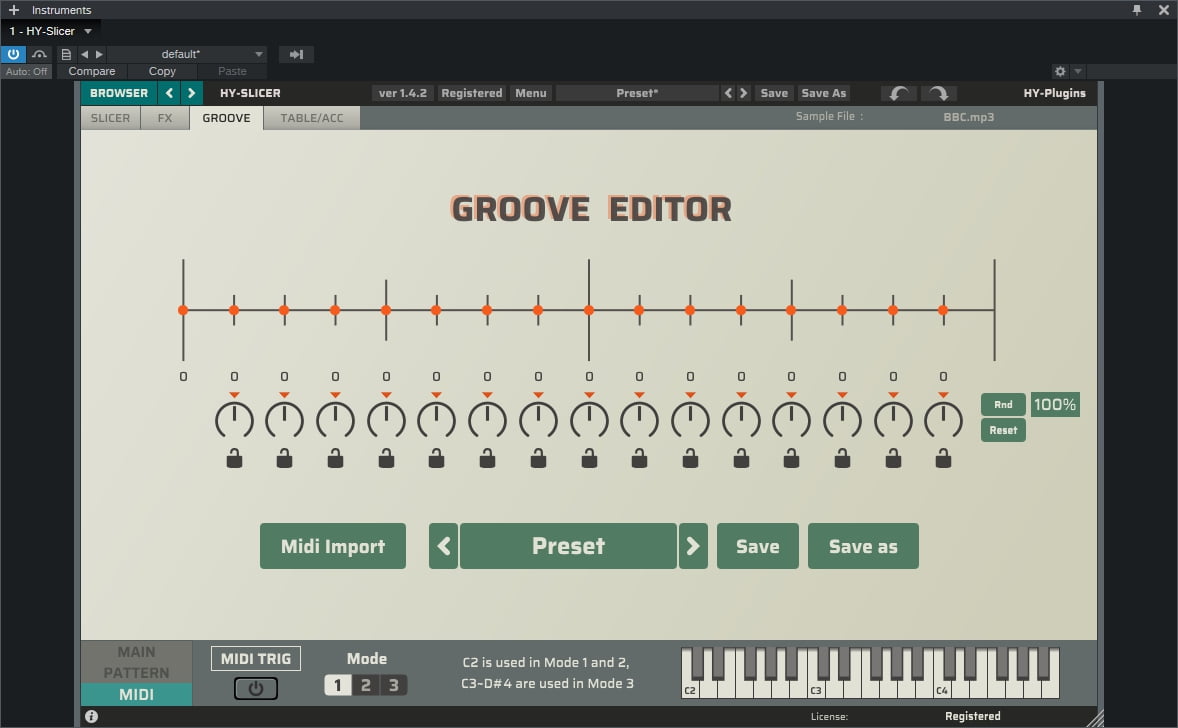Image resolution: width=1178 pixels, height=728 pixels.
Task: Open the preset document icon in host toolbar
Action: point(66,54)
